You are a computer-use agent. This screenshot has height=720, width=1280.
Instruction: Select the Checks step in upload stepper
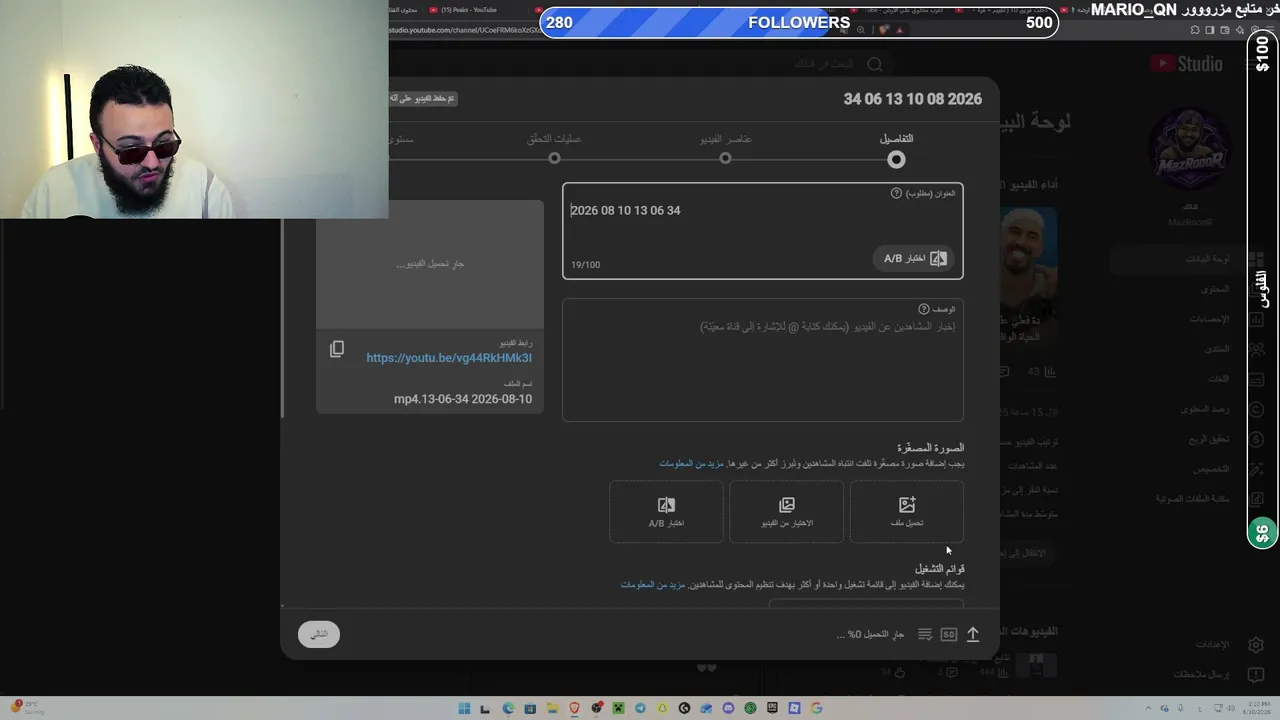(x=554, y=149)
